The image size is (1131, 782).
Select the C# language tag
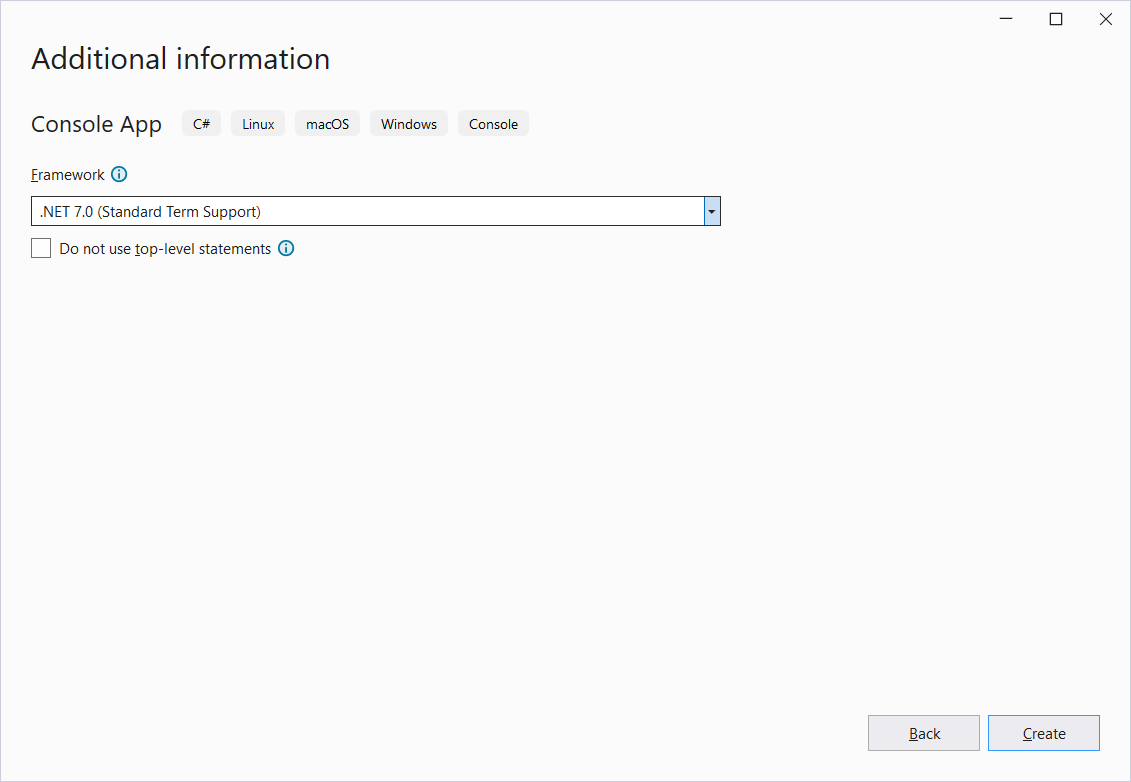coord(201,124)
